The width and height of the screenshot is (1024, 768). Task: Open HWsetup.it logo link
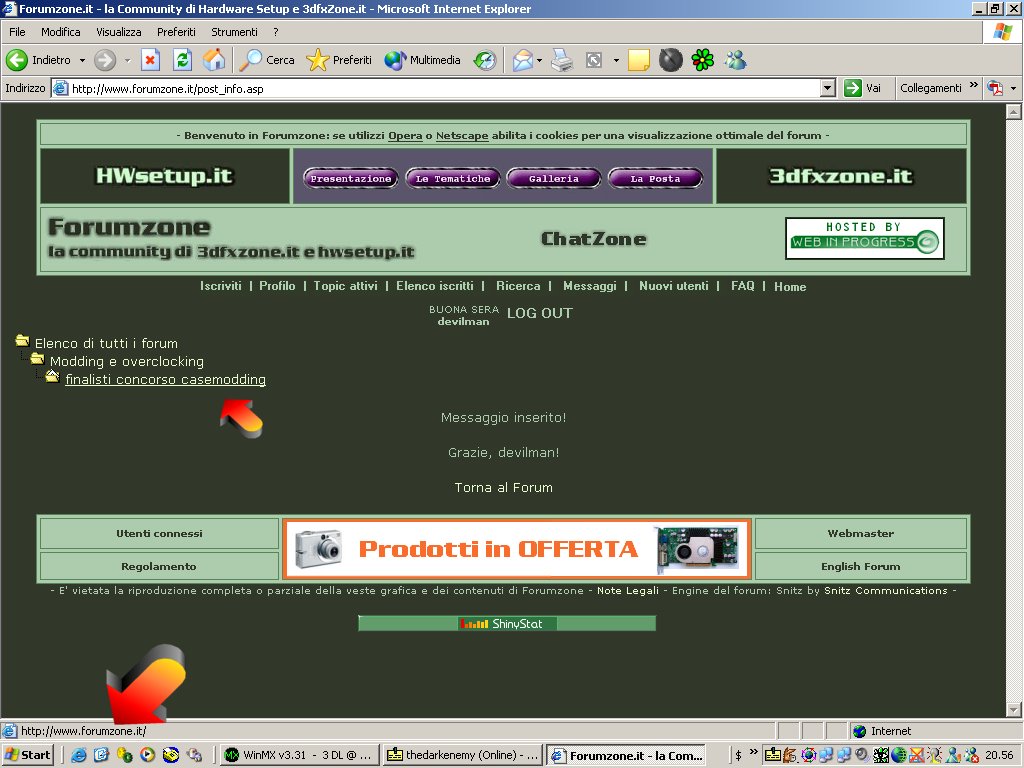click(165, 176)
